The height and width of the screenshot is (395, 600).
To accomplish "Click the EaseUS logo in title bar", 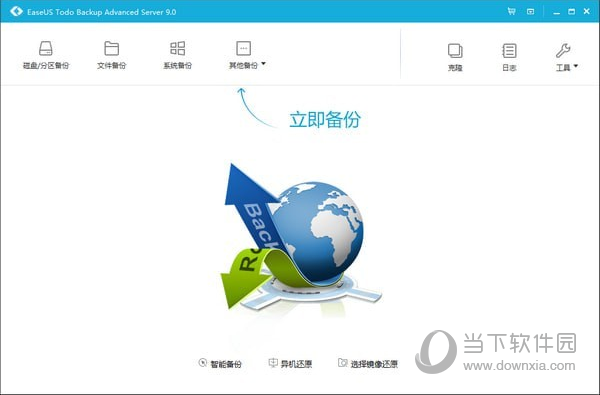I will click(16, 11).
